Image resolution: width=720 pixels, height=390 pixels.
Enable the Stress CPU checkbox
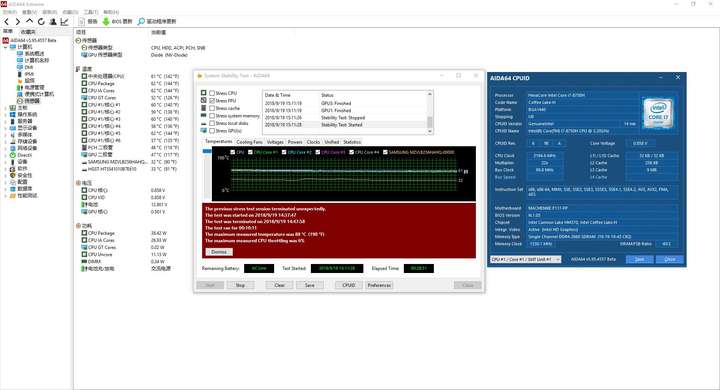click(x=212, y=93)
